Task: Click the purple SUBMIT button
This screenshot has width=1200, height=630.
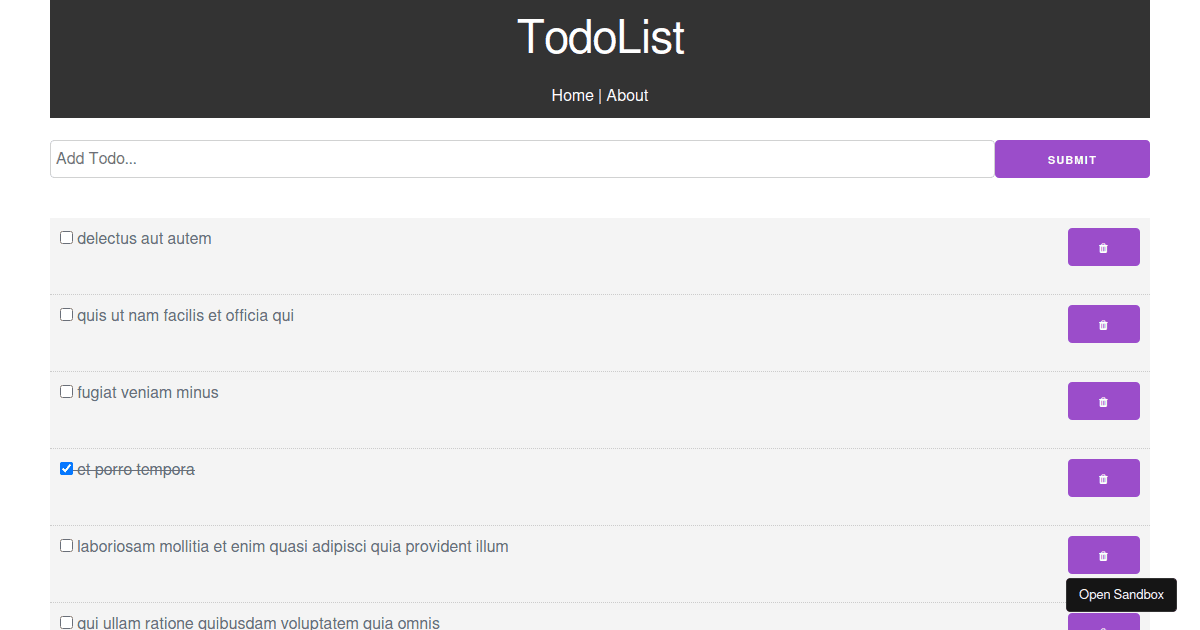Action: coord(1071,159)
